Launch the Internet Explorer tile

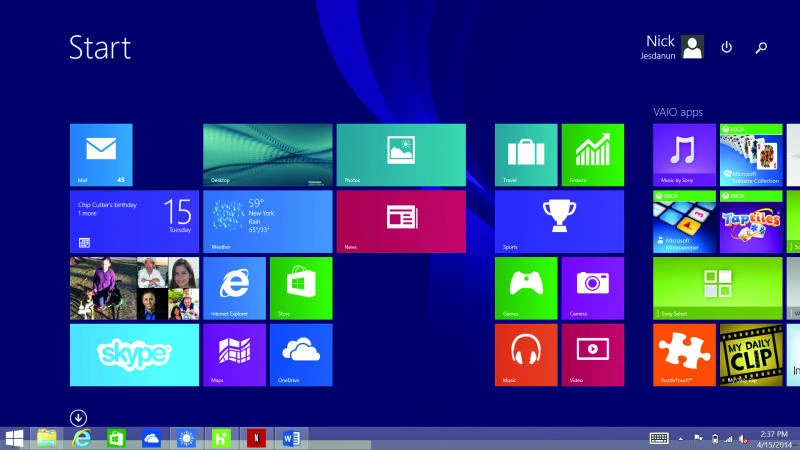[234, 288]
